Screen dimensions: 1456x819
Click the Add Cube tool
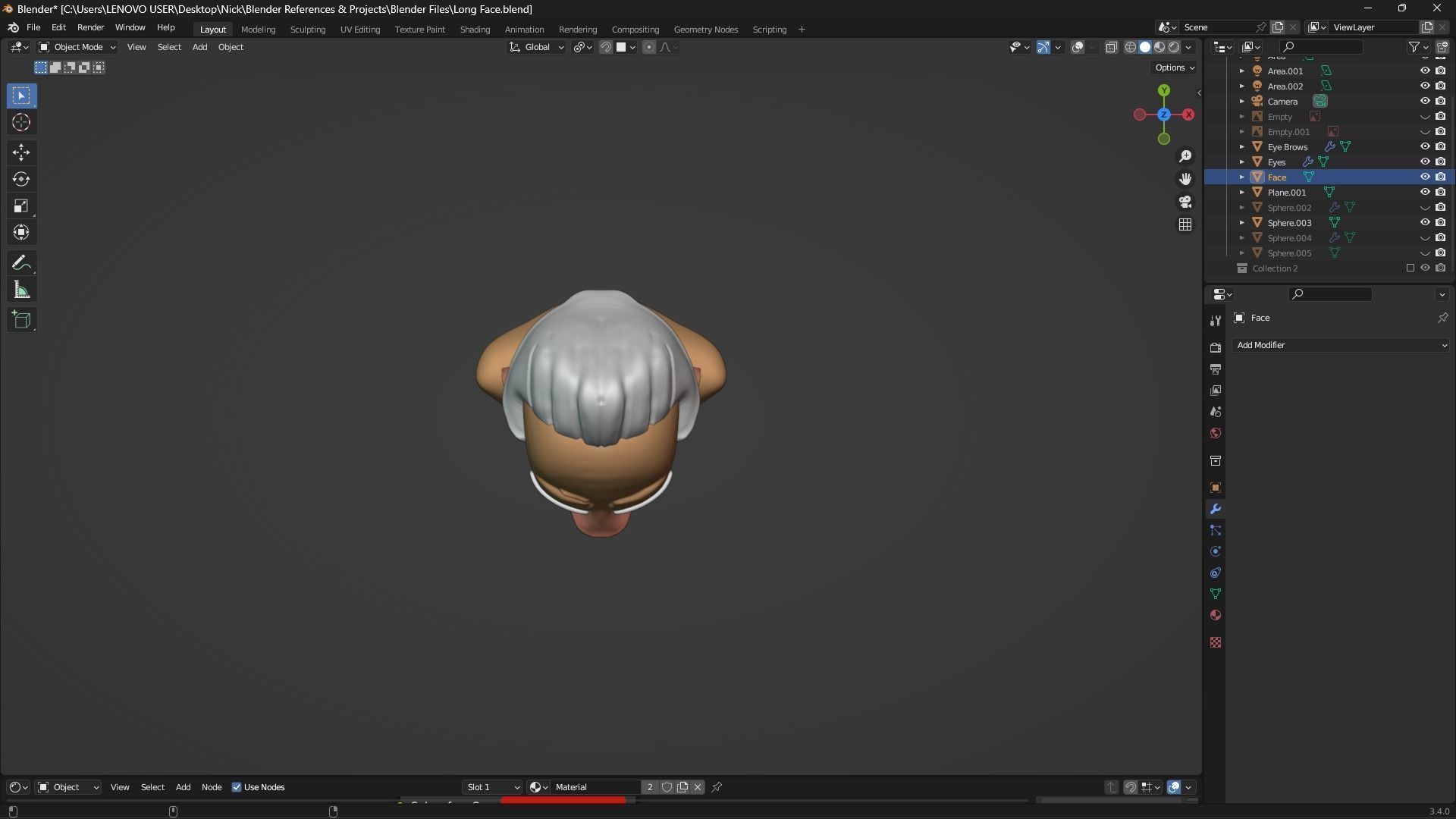tap(21, 320)
